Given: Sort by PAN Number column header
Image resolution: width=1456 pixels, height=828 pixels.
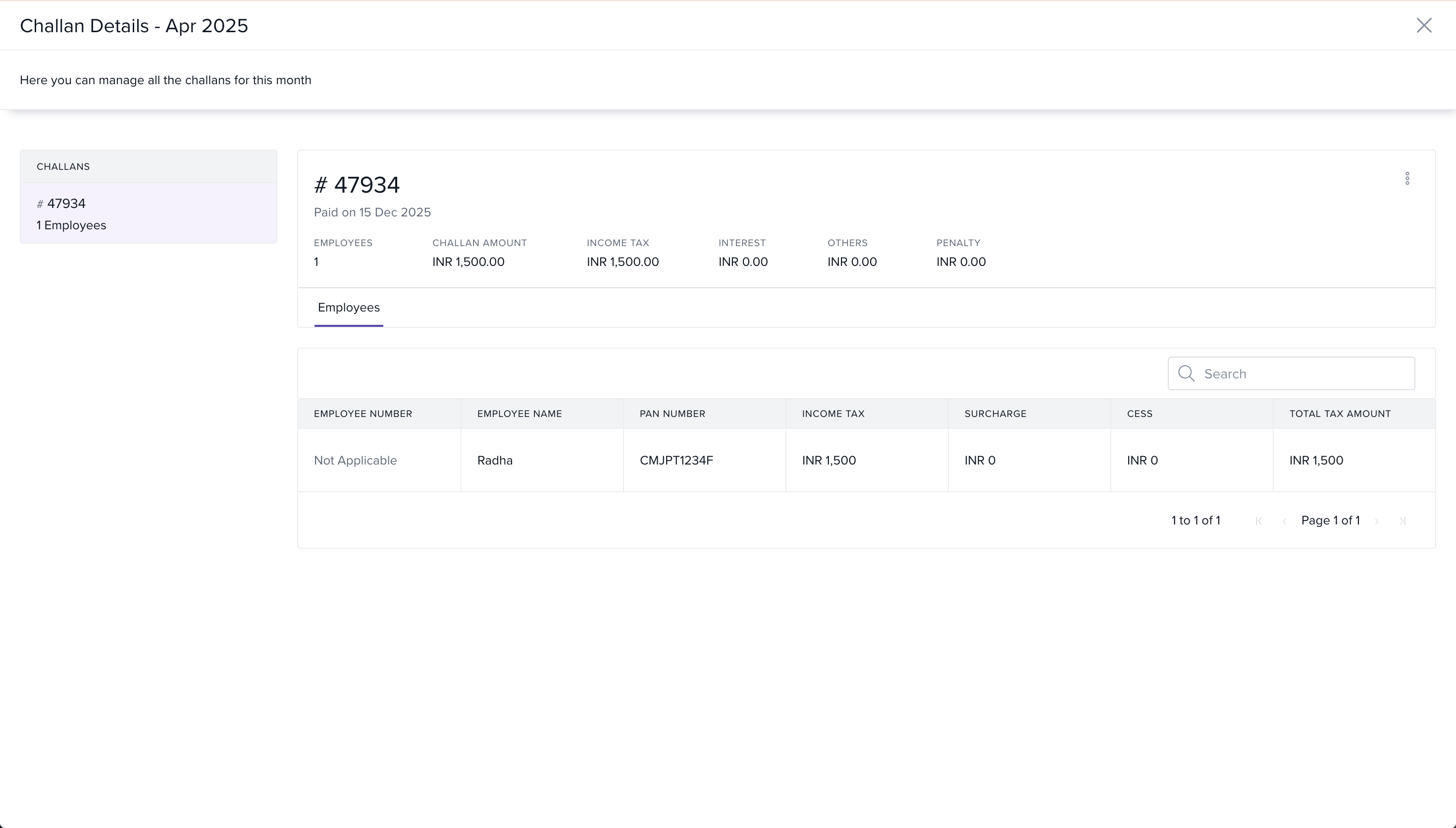Looking at the screenshot, I should [672, 414].
